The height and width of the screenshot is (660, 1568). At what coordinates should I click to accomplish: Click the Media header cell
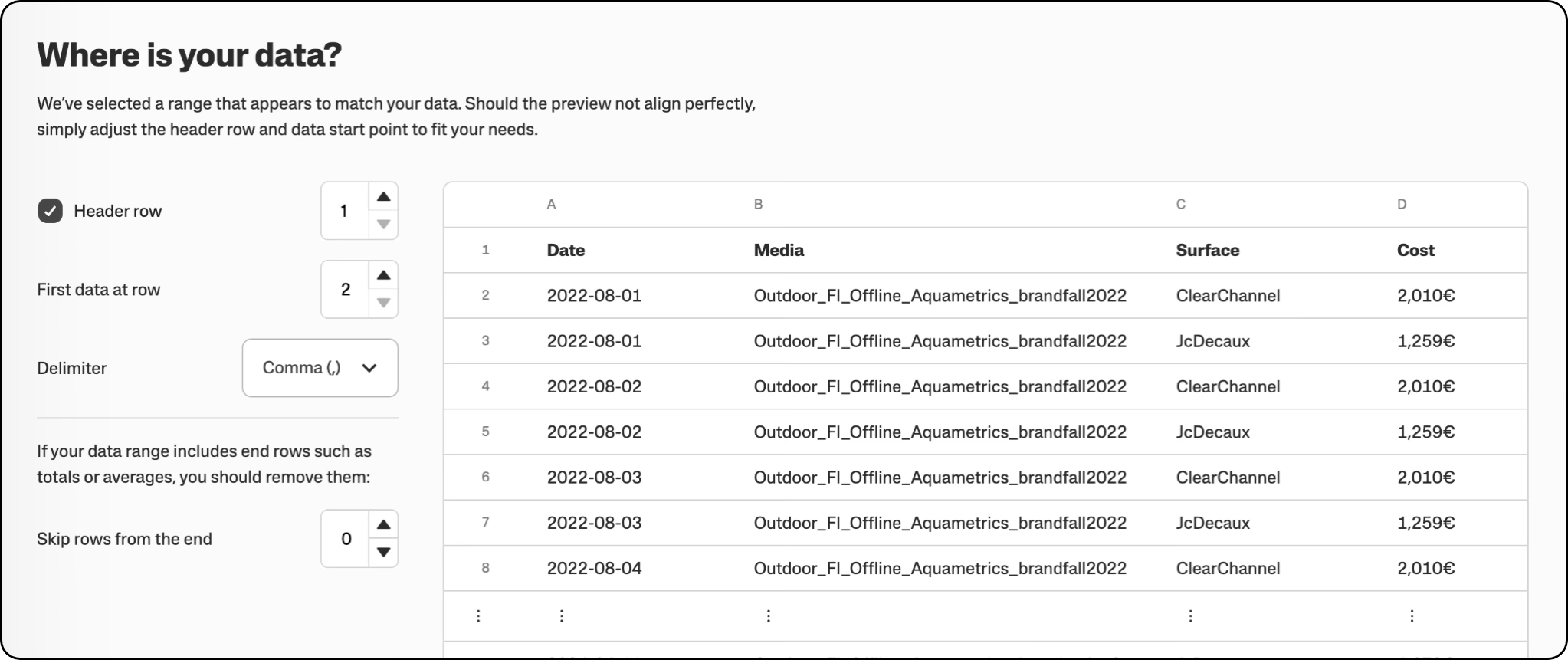click(x=779, y=250)
